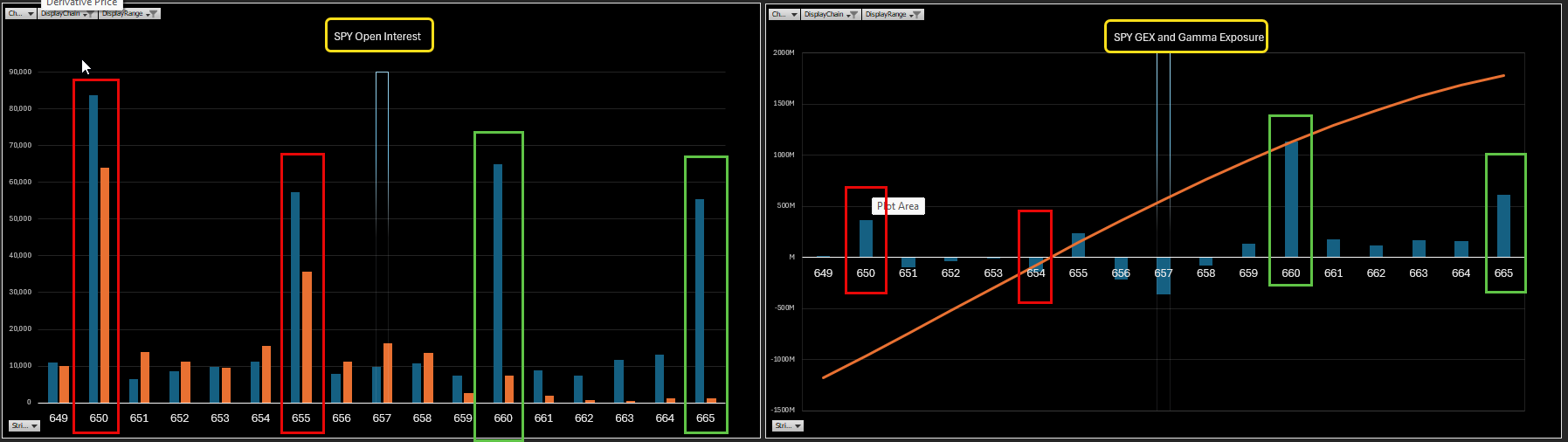1568x442 pixels.
Task: Click the orange bar at strike 657 in Open Interest chart
Action: (388, 373)
